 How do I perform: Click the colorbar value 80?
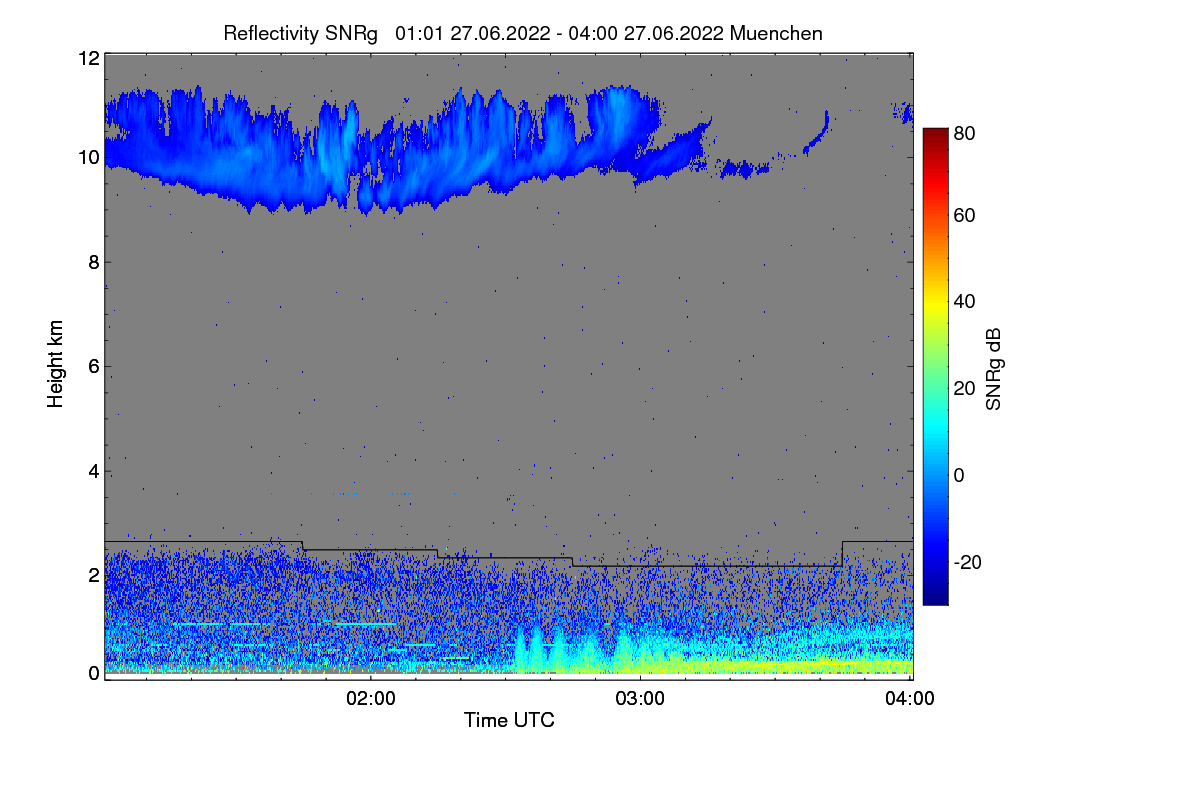coord(964,132)
